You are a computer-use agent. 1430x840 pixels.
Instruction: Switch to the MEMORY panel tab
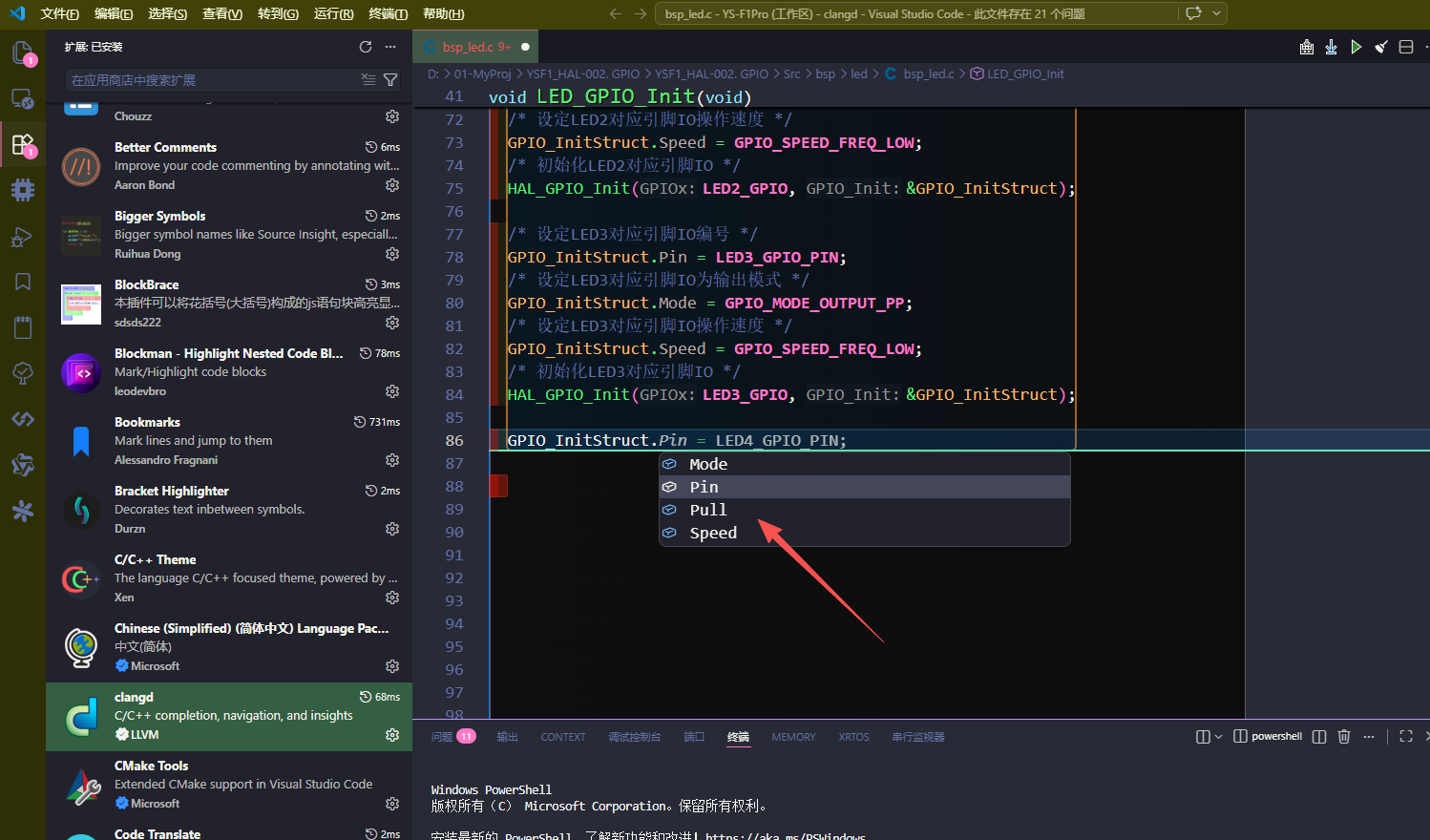[x=793, y=737]
